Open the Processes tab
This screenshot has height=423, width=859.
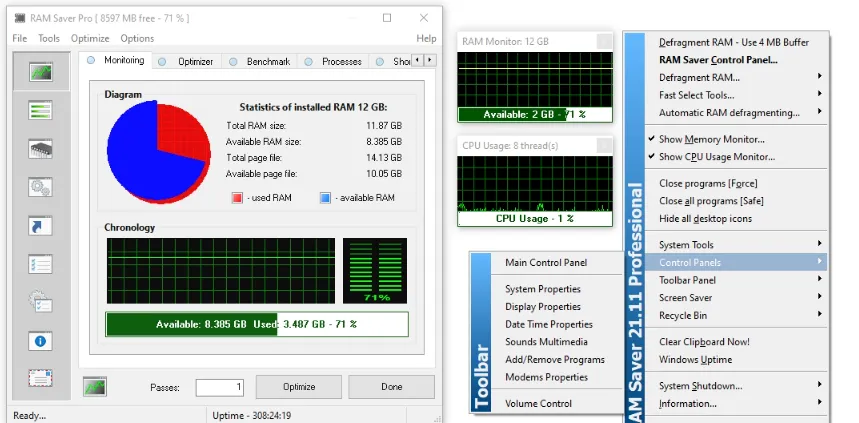pyautogui.click(x=334, y=61)
